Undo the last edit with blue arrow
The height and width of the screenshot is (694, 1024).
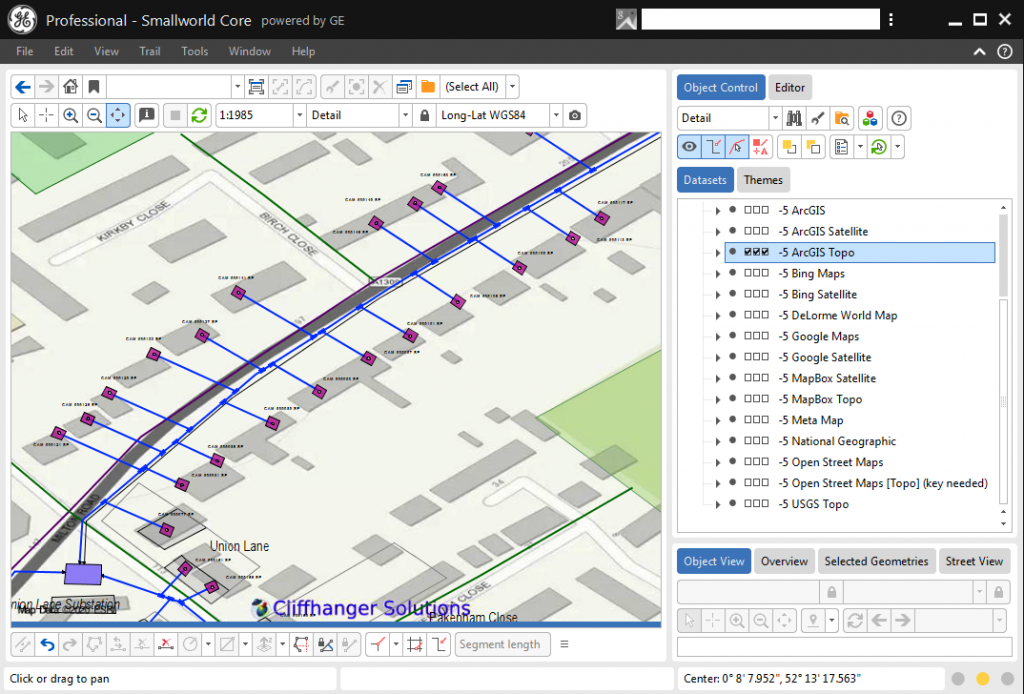(47, 644)
